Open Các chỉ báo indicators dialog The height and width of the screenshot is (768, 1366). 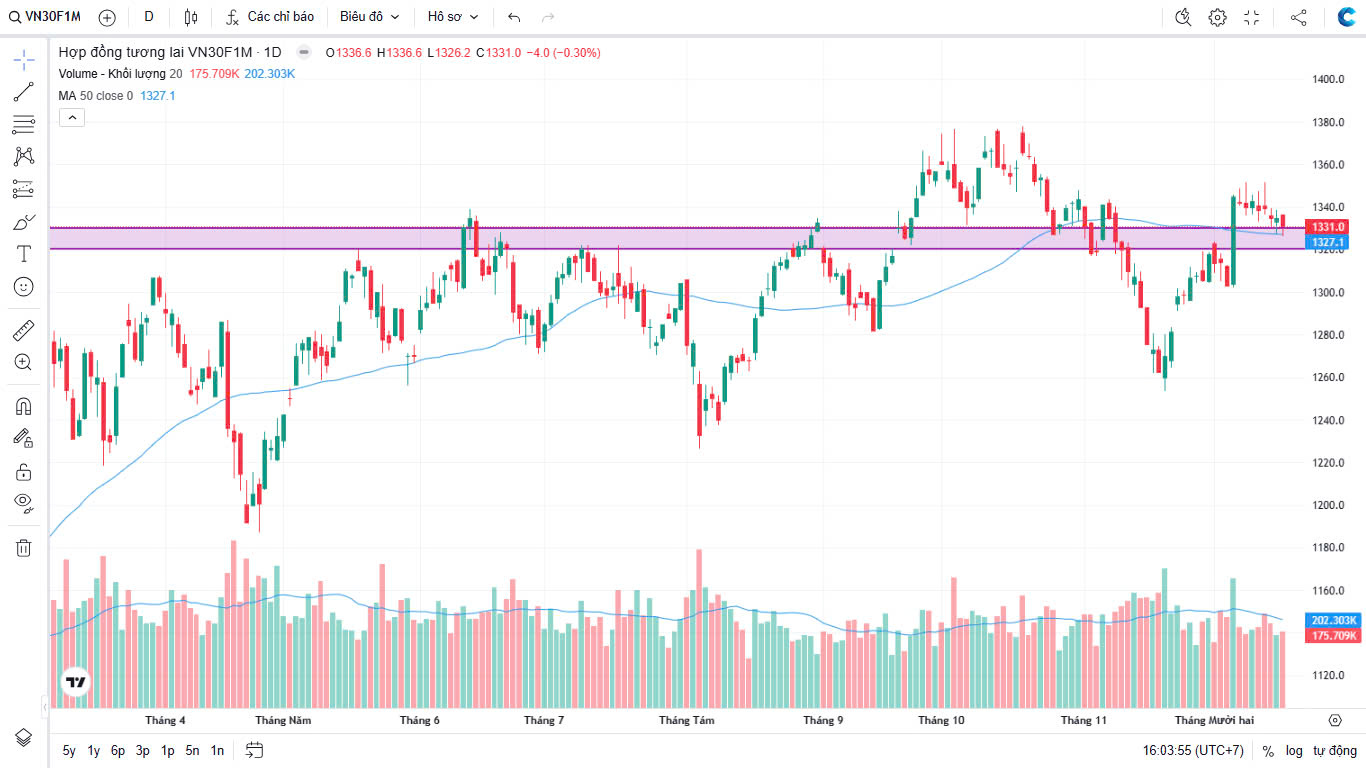pos(270,17)
